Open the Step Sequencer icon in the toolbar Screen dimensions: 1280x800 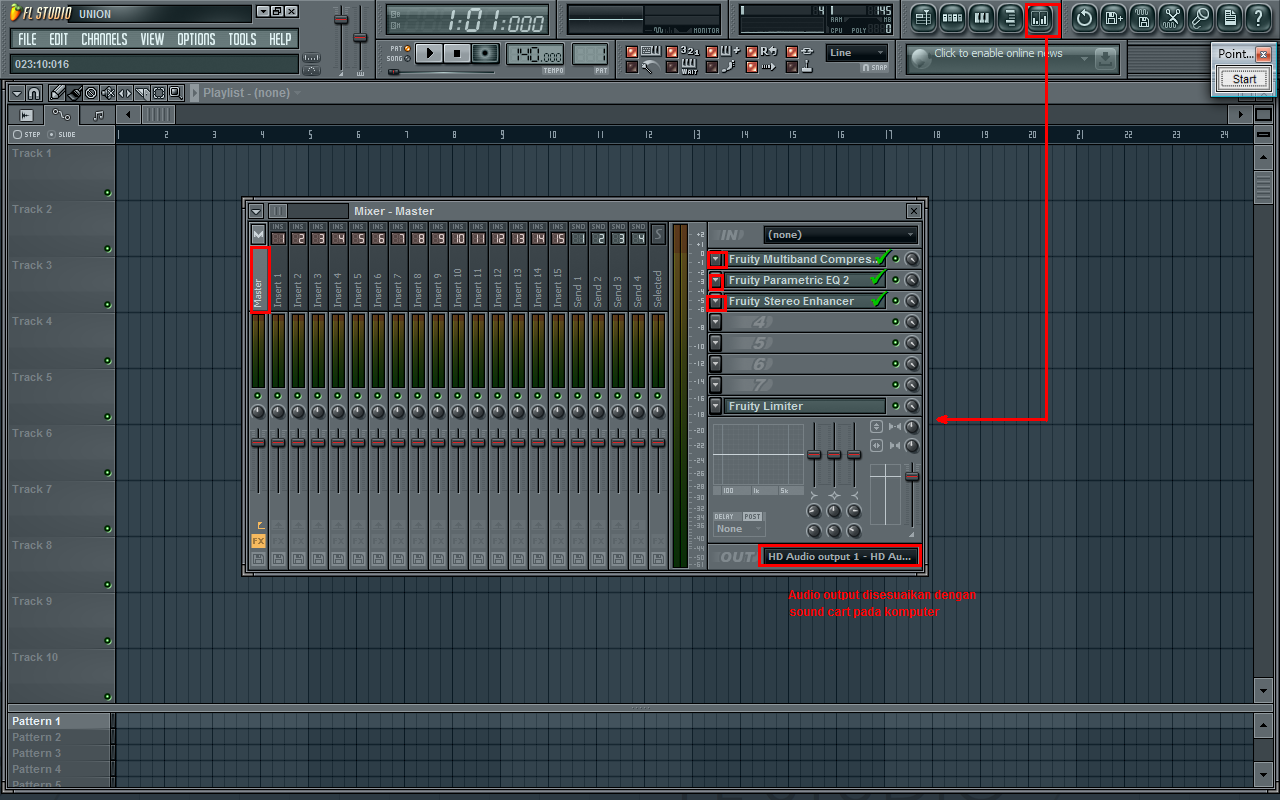coord(950,18)
